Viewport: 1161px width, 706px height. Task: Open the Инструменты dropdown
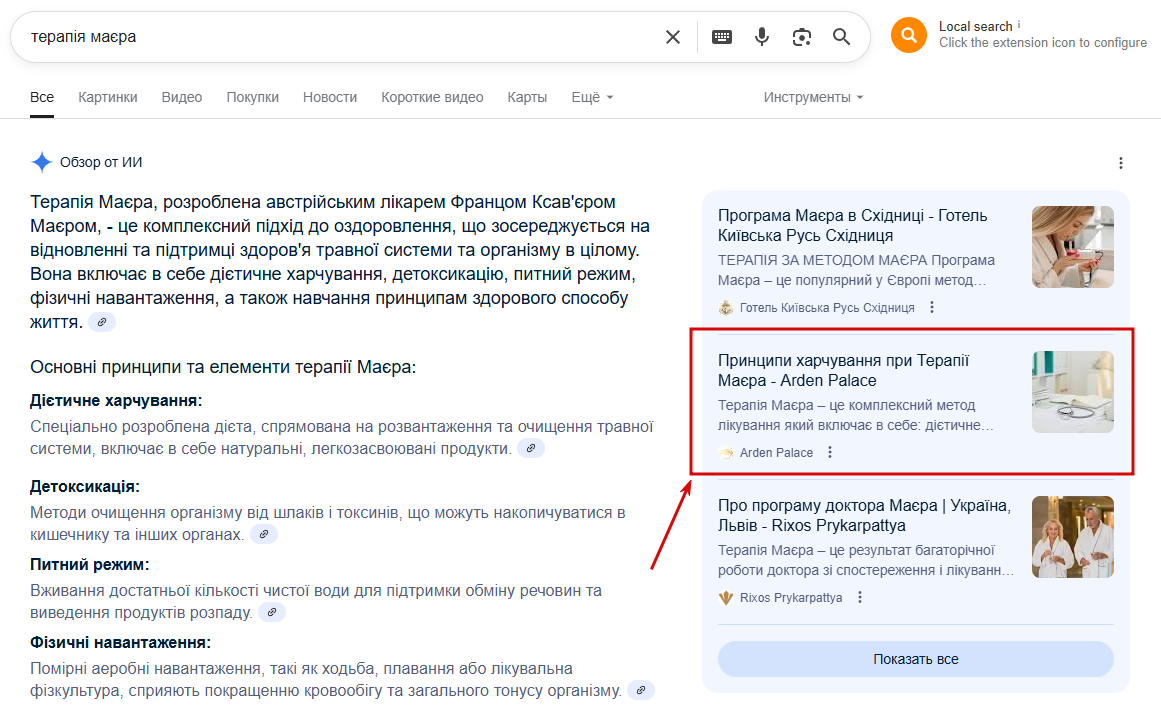[814, 97]
